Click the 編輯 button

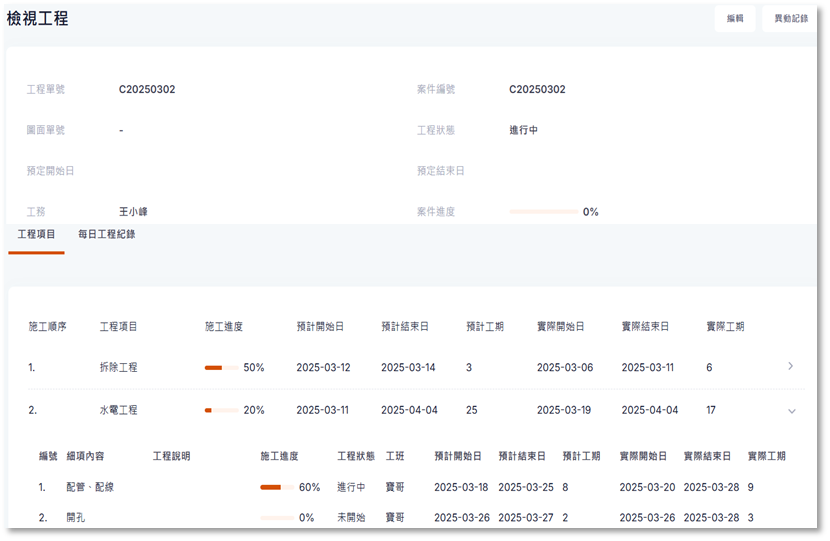(735, 18)
